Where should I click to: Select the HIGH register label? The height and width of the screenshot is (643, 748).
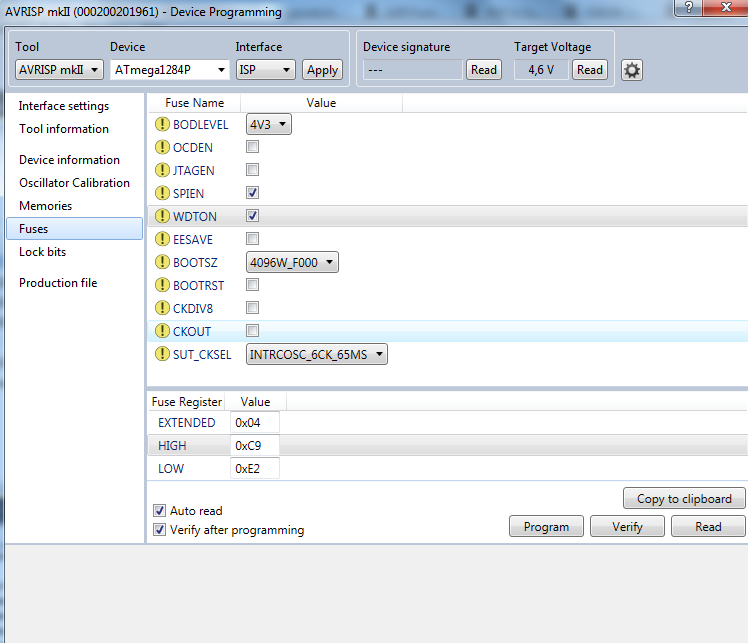[x=172, y=446]
